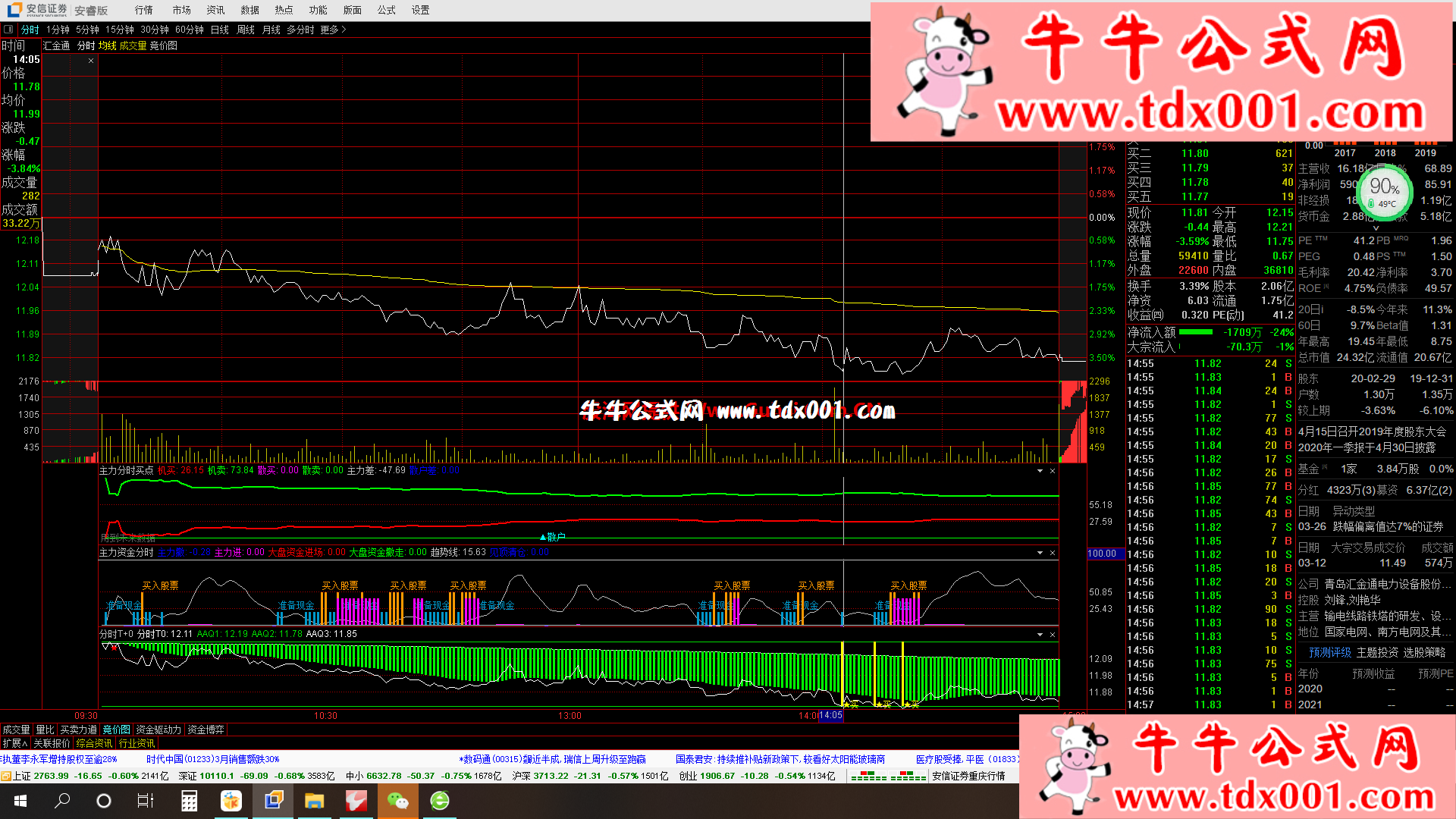Screen dimensions: 1456x819
Task: Open the 行情 menu
Action: click(x=143, y=10)
